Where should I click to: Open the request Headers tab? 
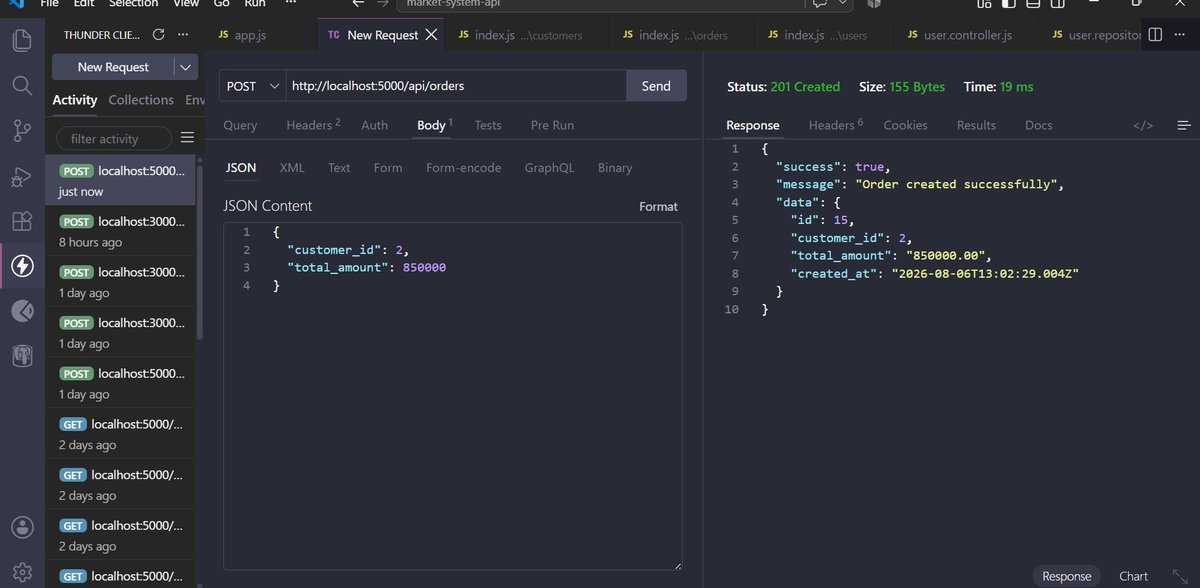pos(313,125)
